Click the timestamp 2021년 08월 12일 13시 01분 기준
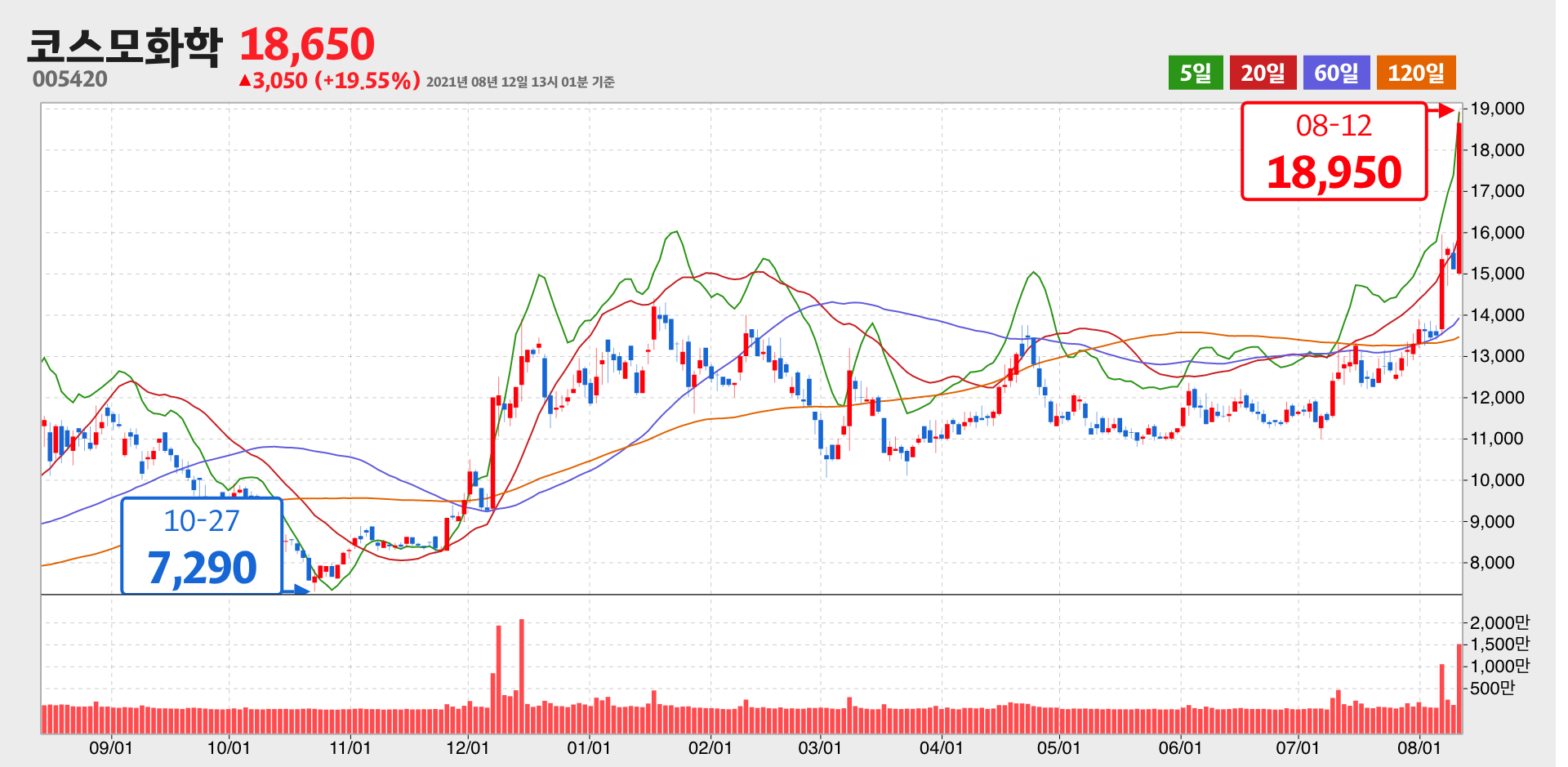 tap(520, 82)
